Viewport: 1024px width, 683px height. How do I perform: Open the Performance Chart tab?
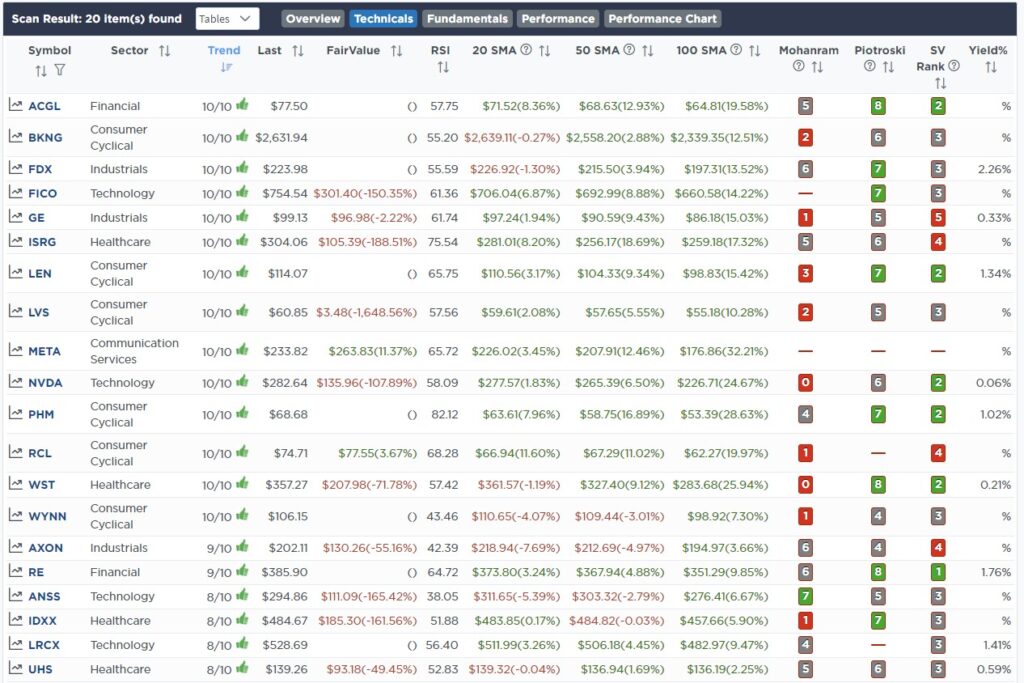point(662,19)
